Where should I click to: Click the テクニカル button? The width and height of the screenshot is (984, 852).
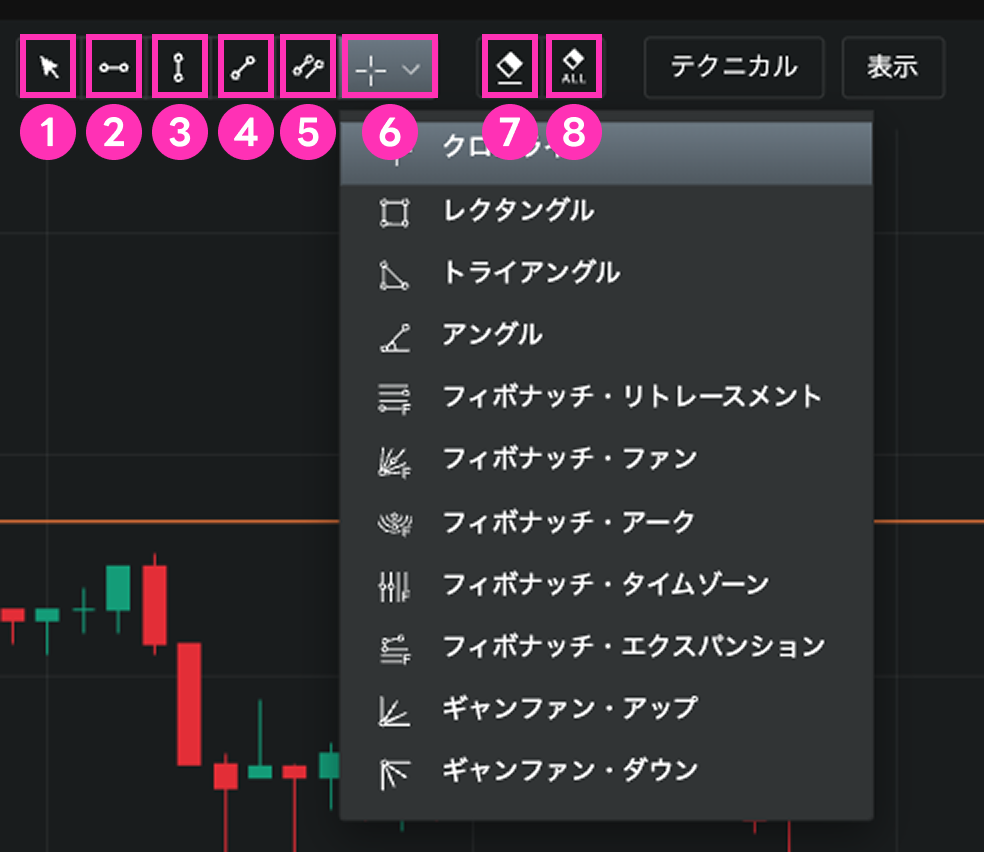click(733, 67)
